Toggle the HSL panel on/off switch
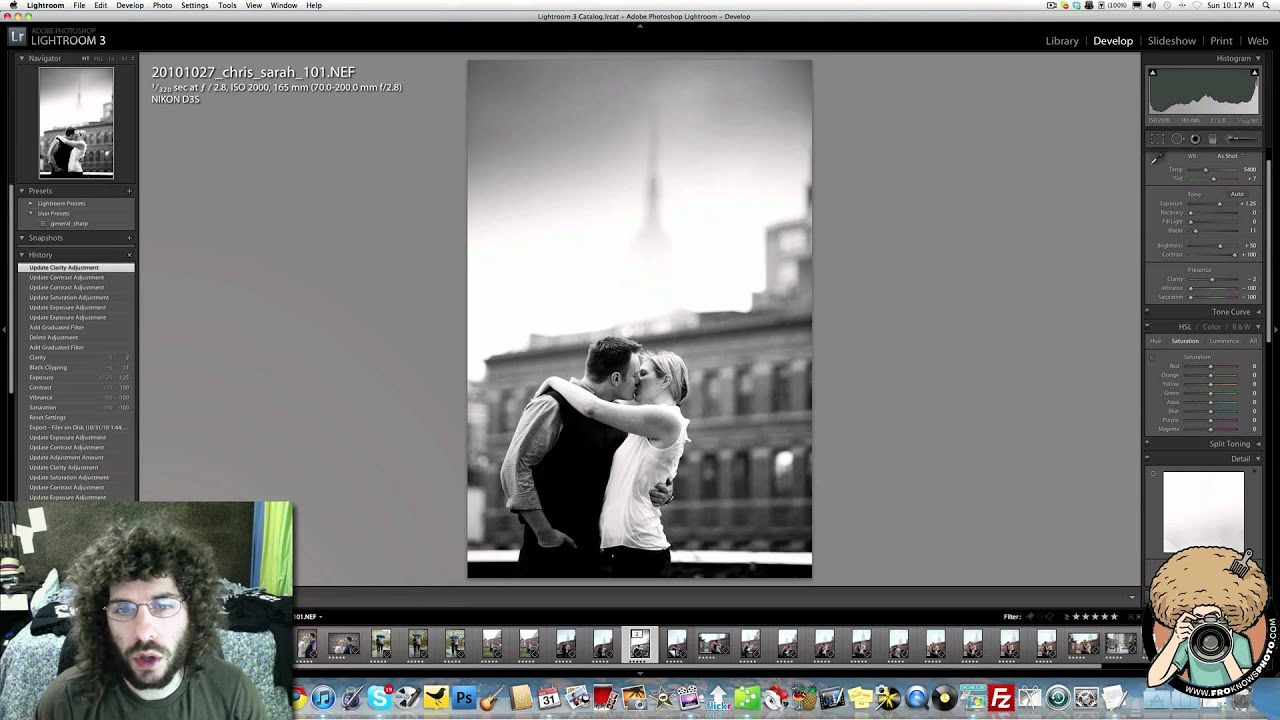 pyautogui.click(x=1148, y=327)
